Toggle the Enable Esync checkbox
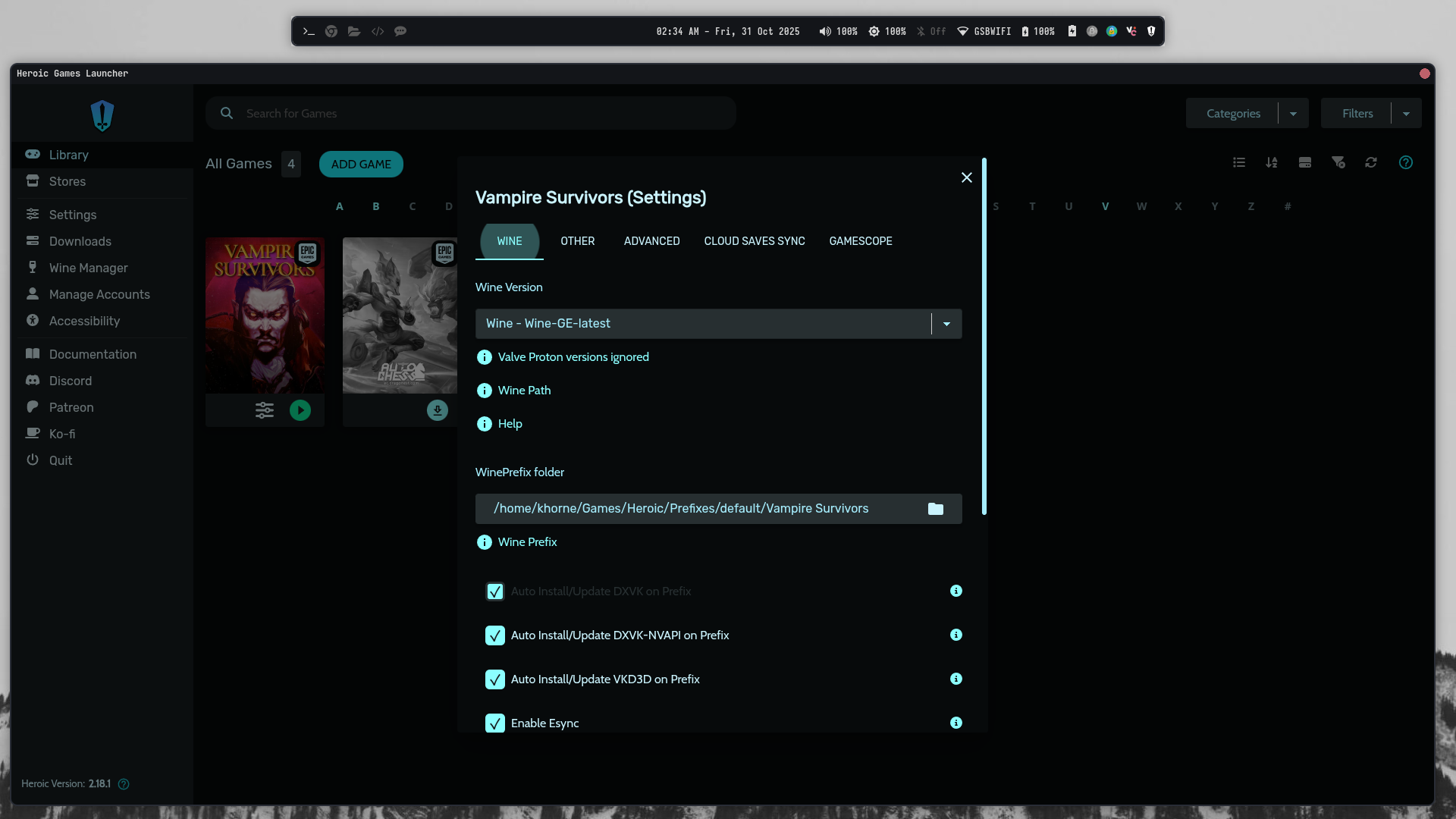The height and width of the screenshot is (819, 1456). tap(495, 723)
